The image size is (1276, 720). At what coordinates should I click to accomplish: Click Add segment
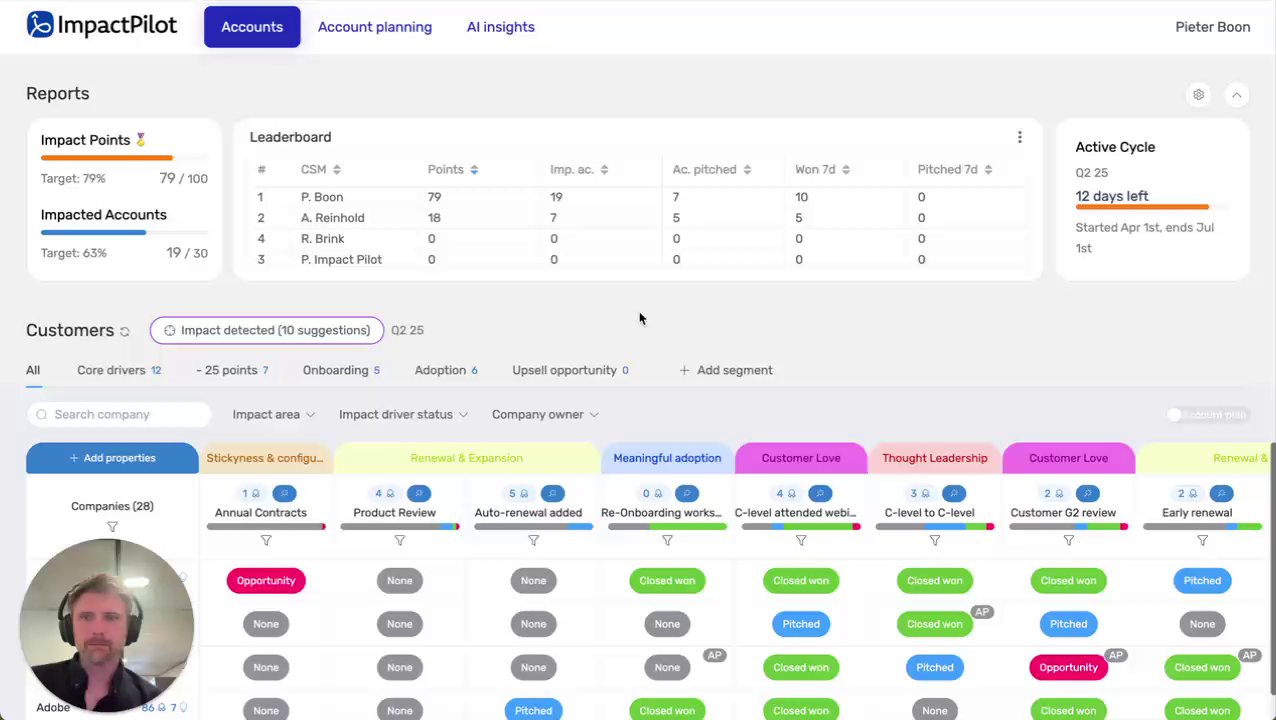pos(726,370)
